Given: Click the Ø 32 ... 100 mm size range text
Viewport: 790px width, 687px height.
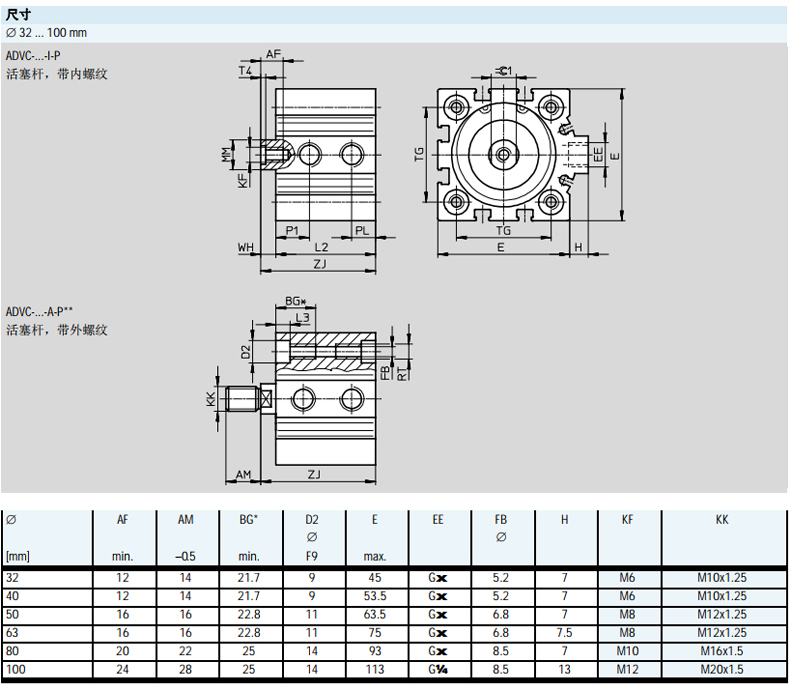Looking at the screenshot, I should [x=46, y=33].
